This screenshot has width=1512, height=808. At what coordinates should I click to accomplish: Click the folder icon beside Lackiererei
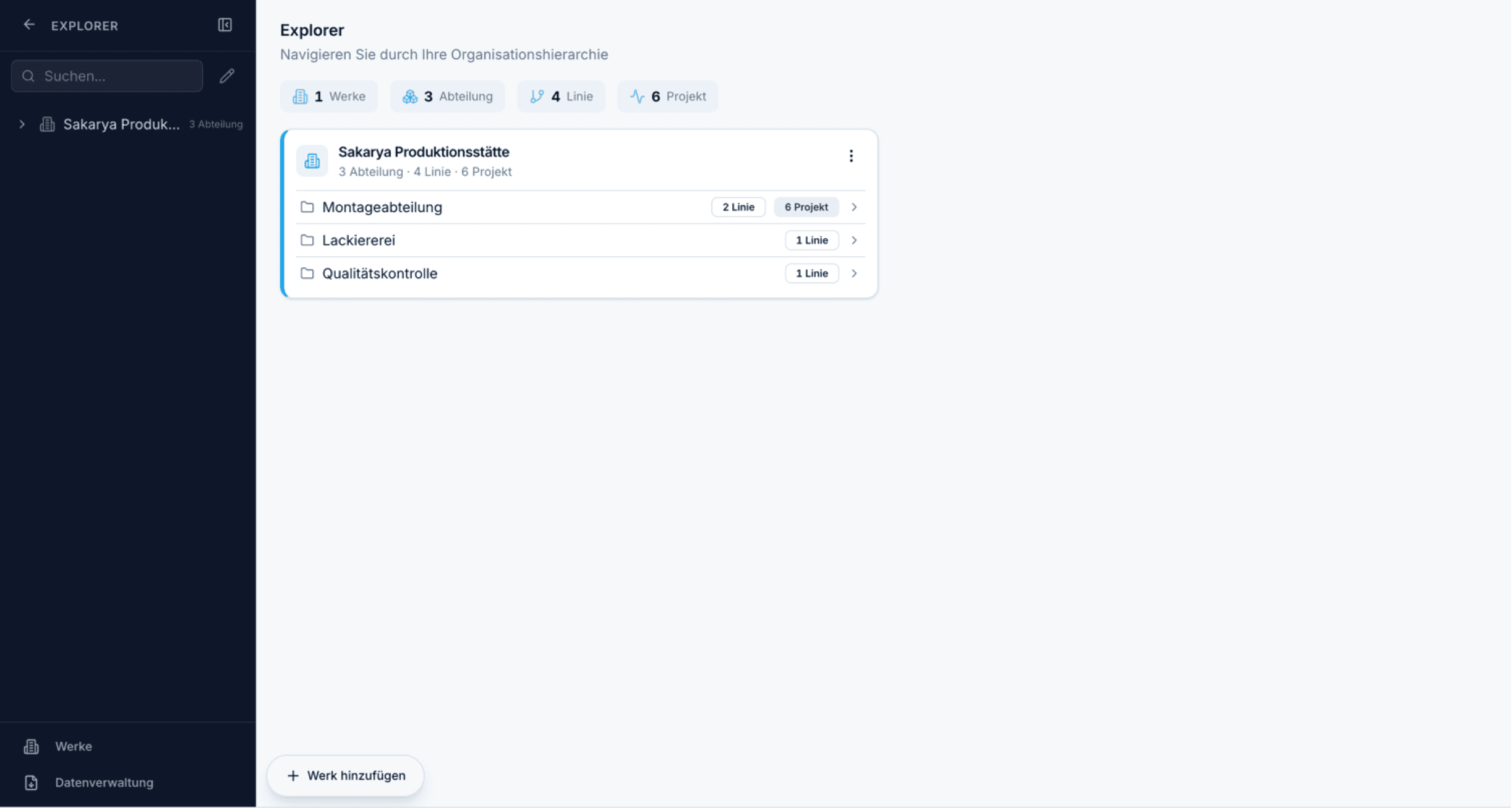(307, 240)
